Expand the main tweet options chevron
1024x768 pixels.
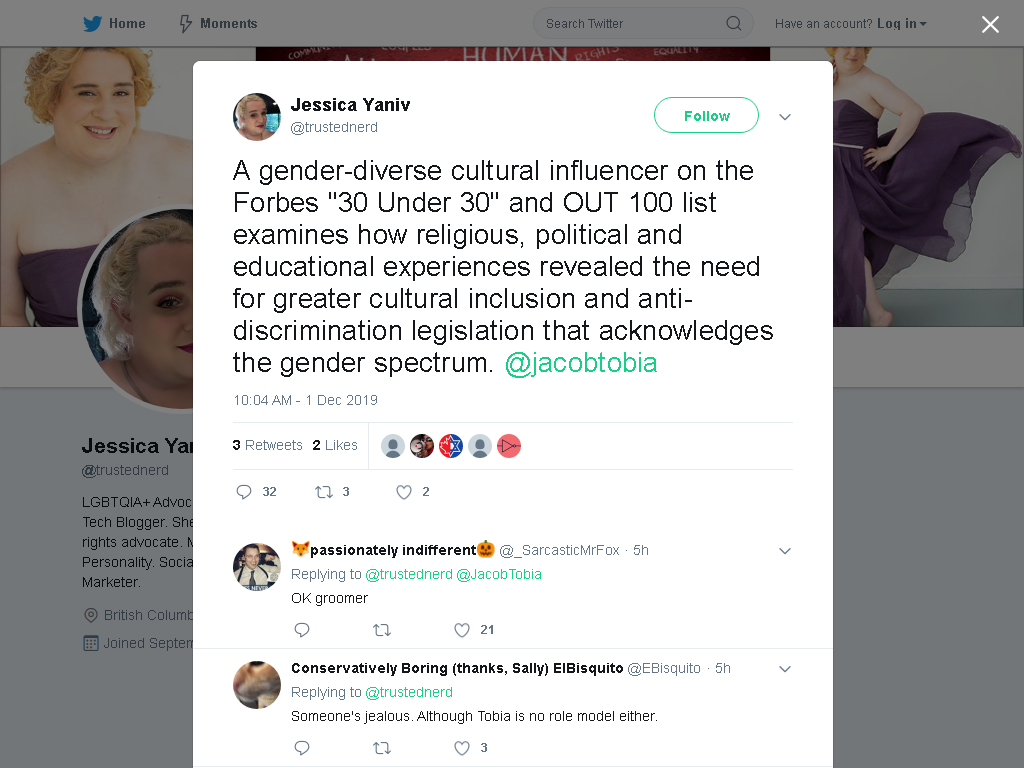(785, 117)
